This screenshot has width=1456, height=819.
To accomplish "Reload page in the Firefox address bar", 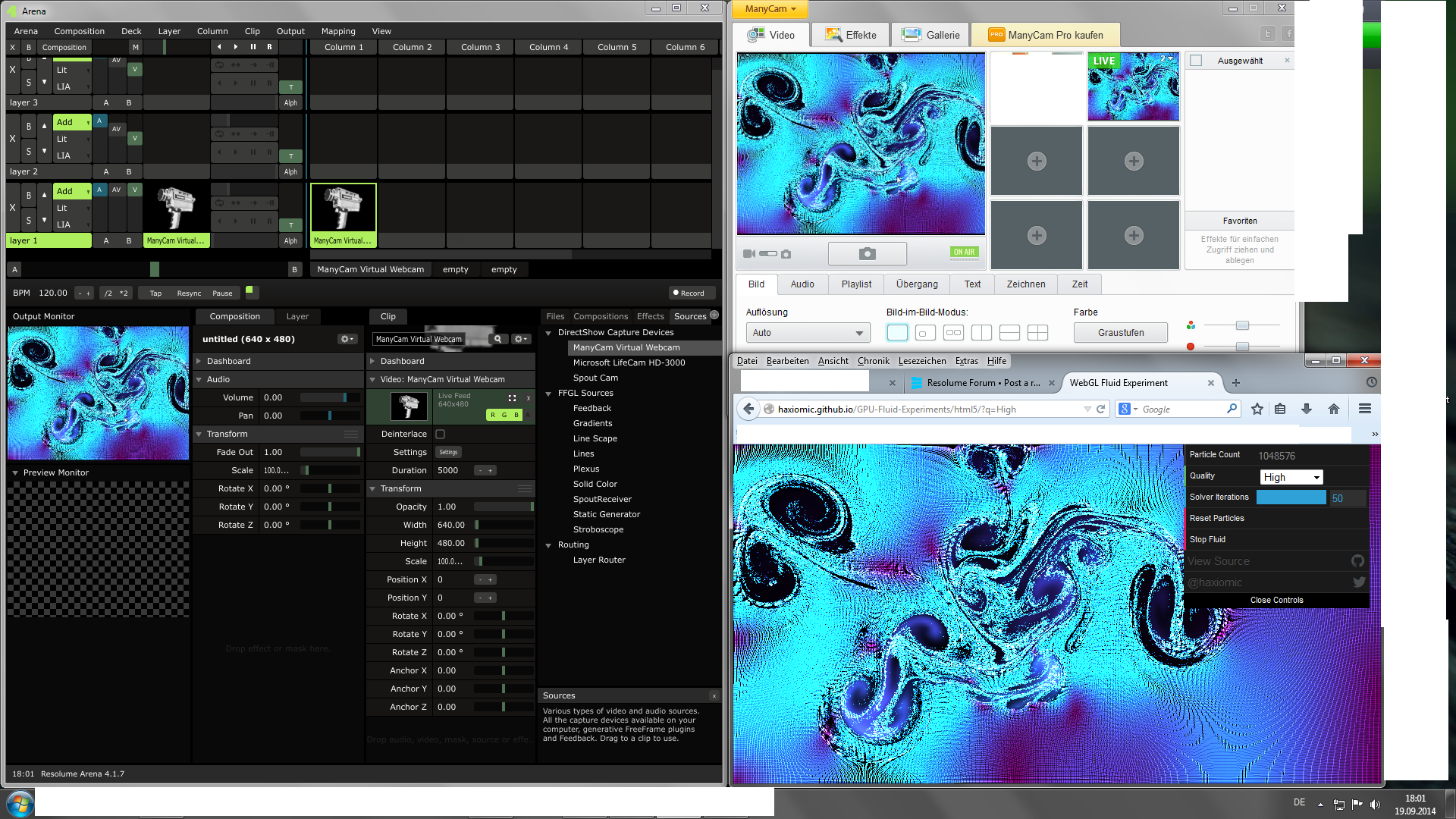I will (1101, 409).
